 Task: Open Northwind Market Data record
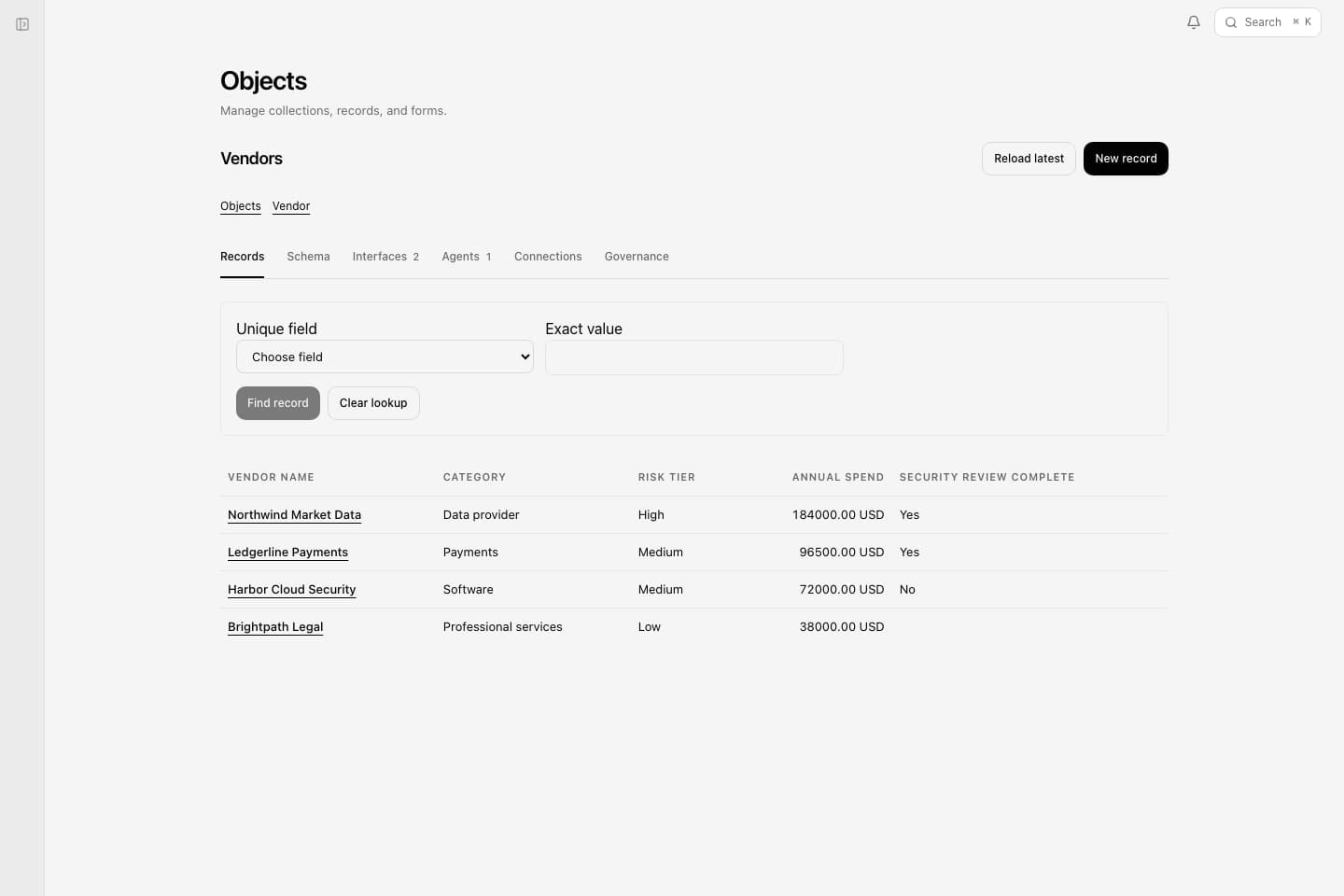tap(294, 515)
